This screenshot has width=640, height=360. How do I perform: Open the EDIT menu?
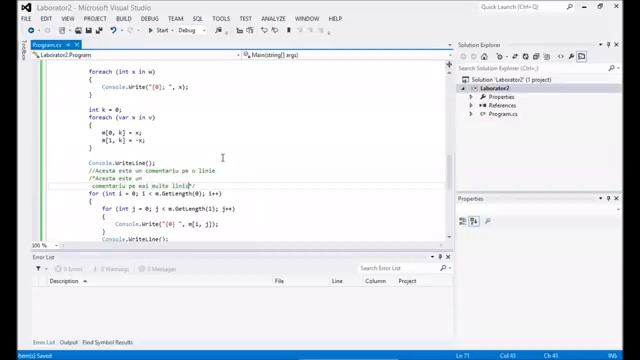pyautogui.click(x=46, y=19)
